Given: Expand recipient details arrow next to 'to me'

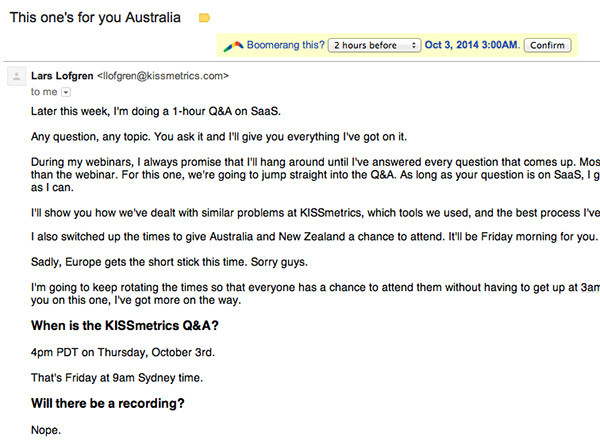Looking at the screenshot, I should coord(66,92).
